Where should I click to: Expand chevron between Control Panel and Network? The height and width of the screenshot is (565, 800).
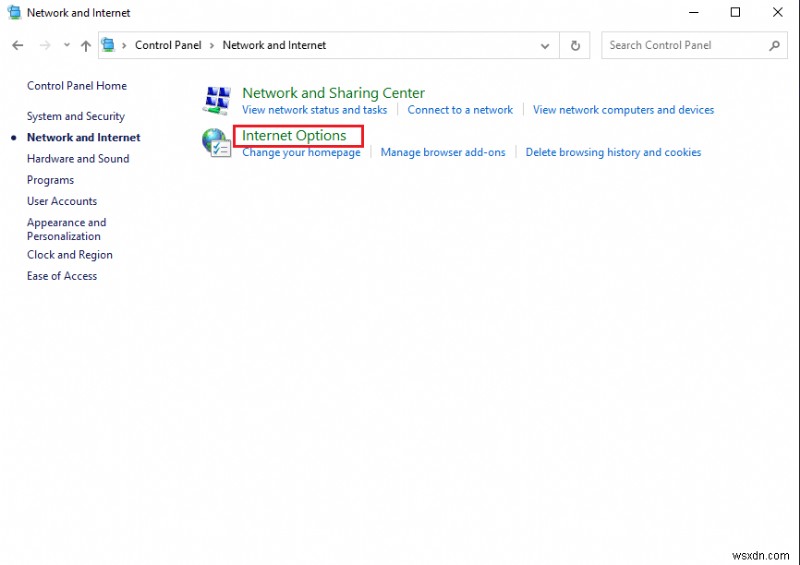pyautogui.click(x=212, y=45)
